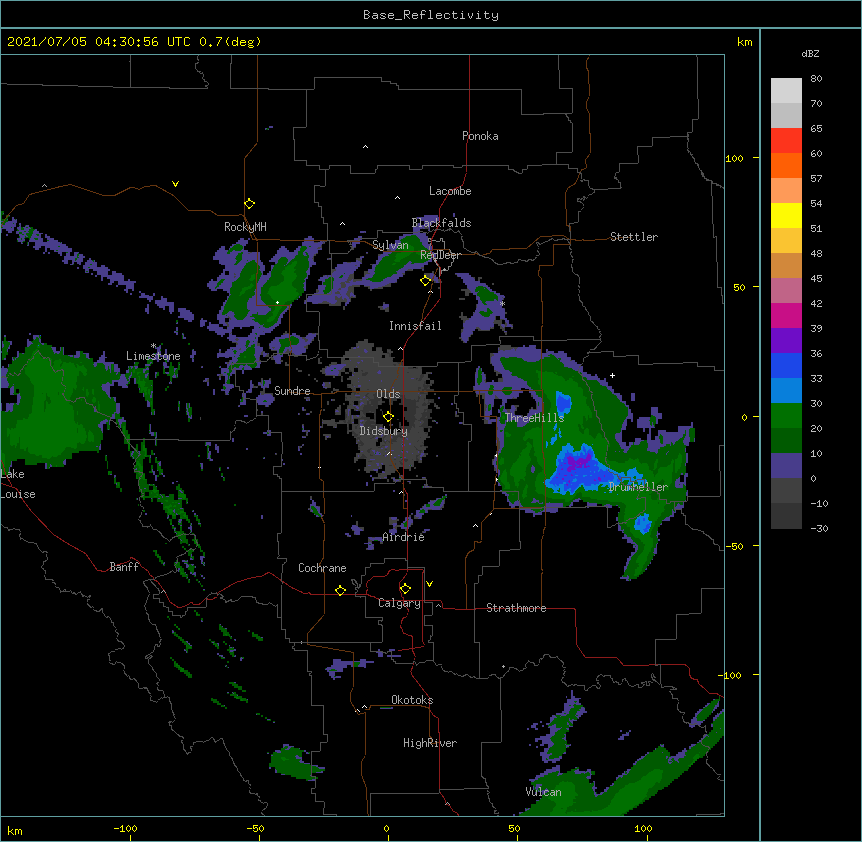Click the light blue 30-33 dBZ swatch
The height and width of the screenshot is (842, 862).
[x=786, y=391]
